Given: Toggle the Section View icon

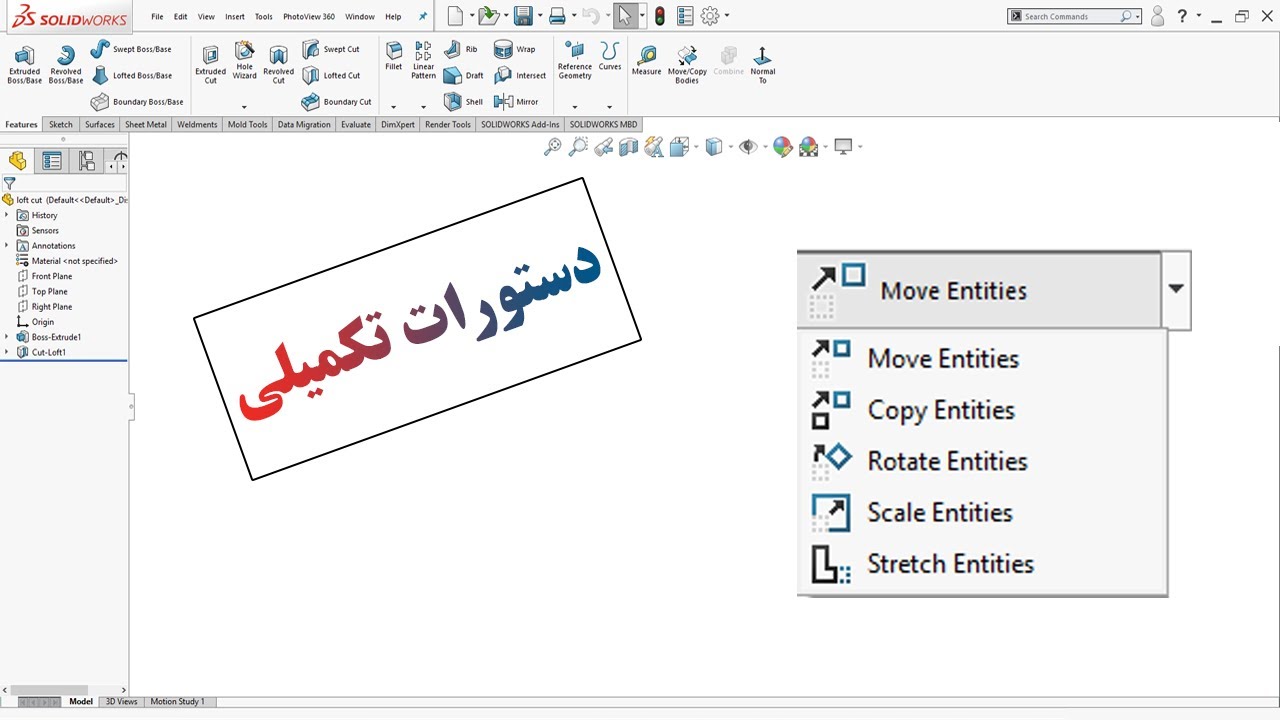Looking at the screenshot, I should (628, 147).
